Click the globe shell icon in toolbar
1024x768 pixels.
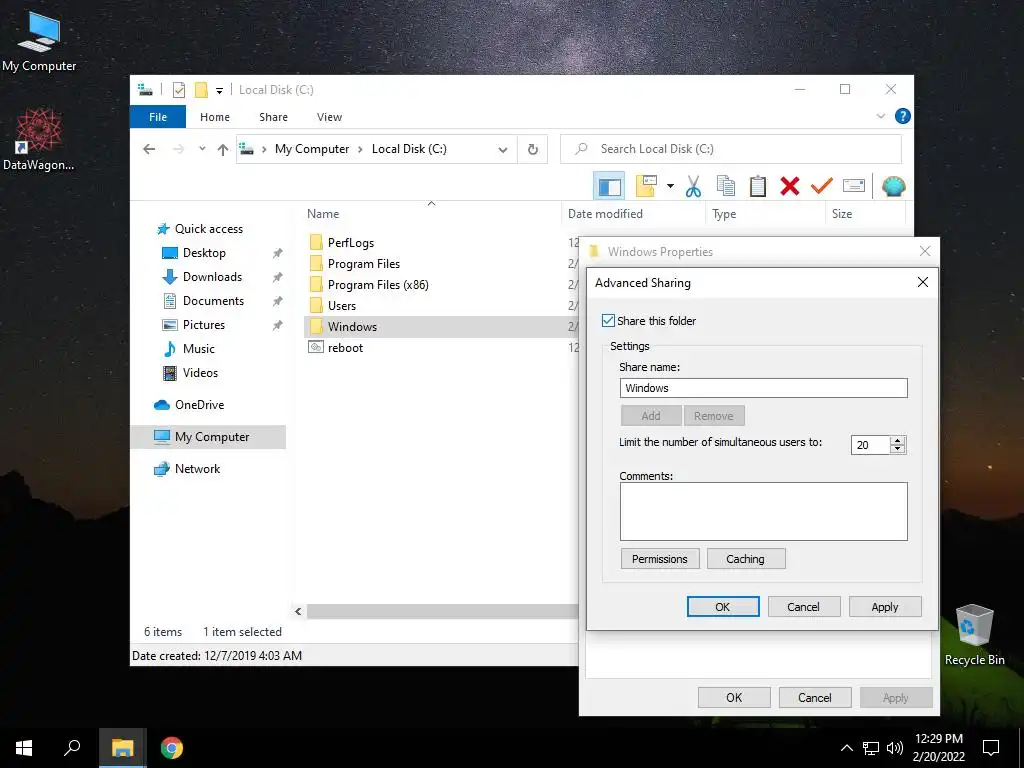[x=893, y=186]
